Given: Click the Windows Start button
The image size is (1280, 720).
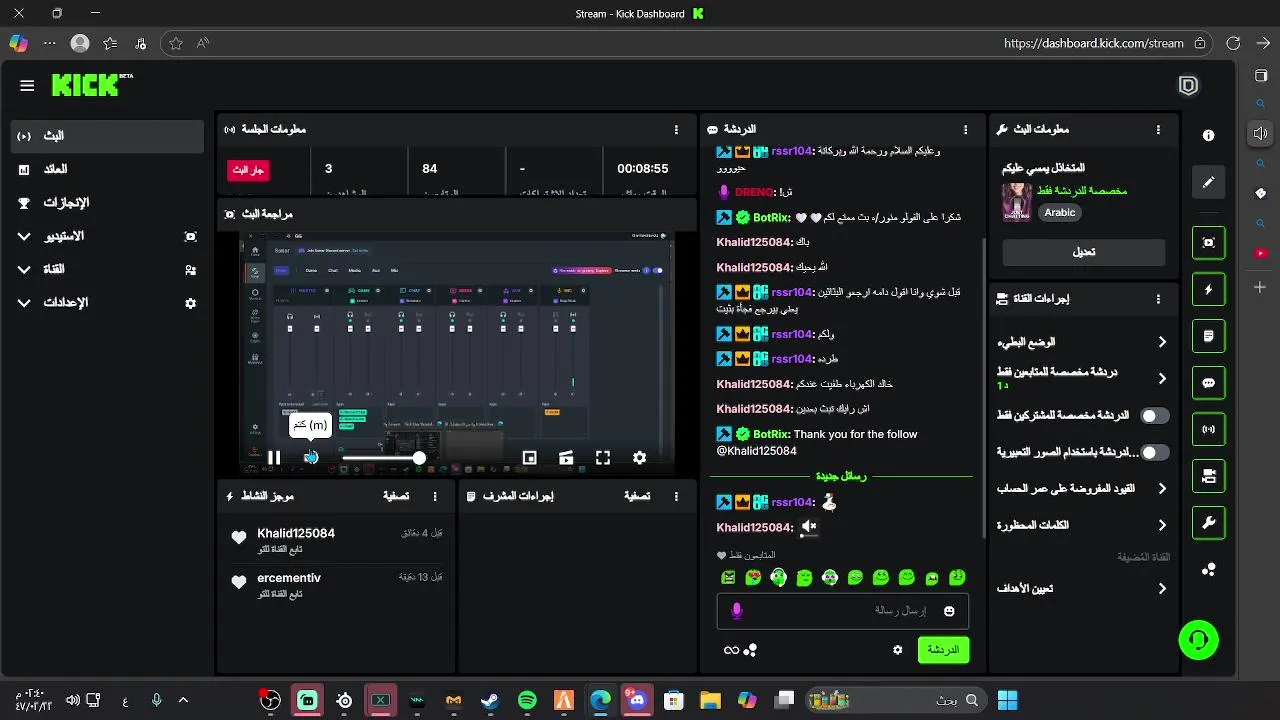Looking at the screenshot, I should point(1007,701).
